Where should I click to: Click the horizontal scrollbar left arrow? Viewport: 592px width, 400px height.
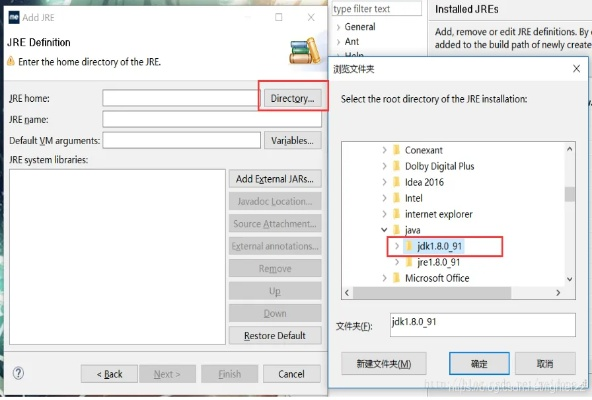pyautogui.click(x=347, y=293)
